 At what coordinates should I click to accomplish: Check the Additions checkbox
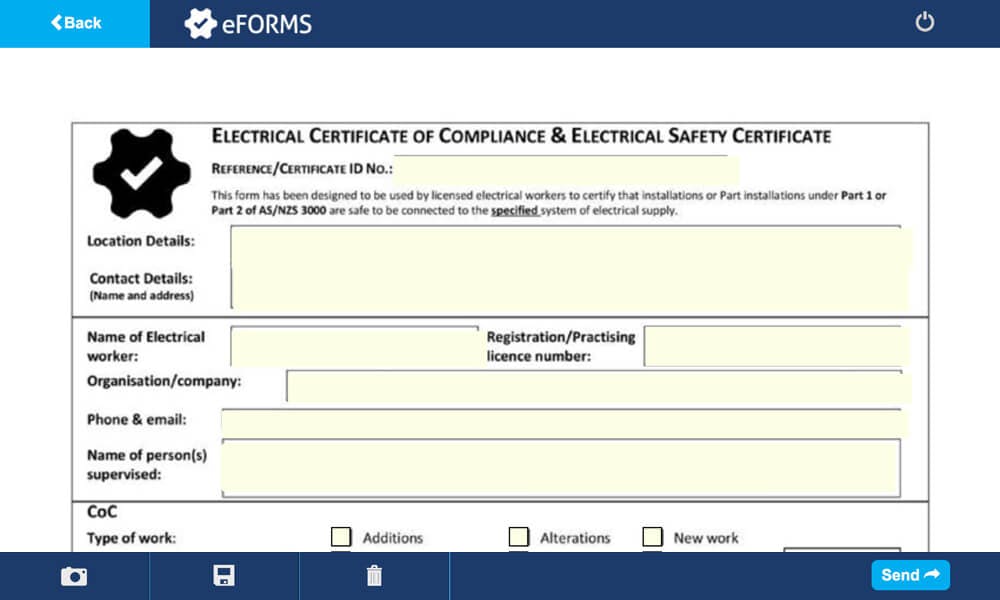pos(341,537)
